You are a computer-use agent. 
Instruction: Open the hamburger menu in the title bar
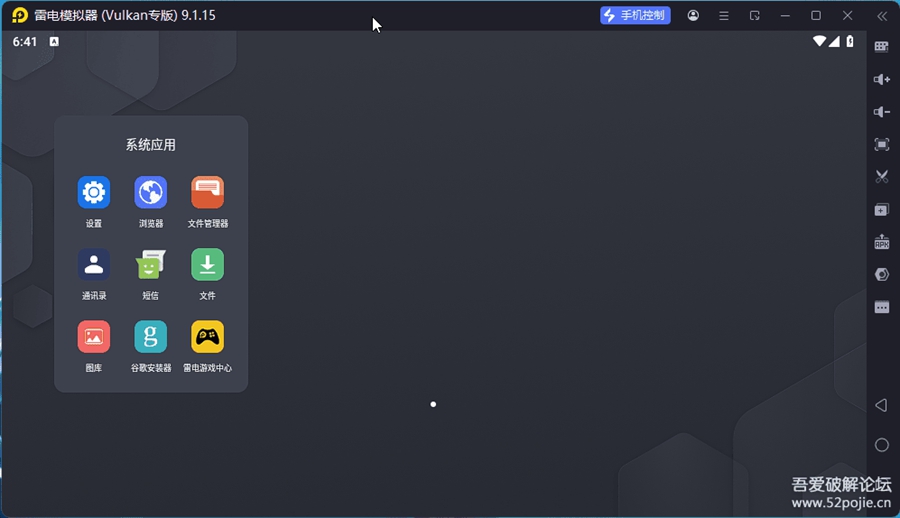pyautogui.click(x=724, y=16)
